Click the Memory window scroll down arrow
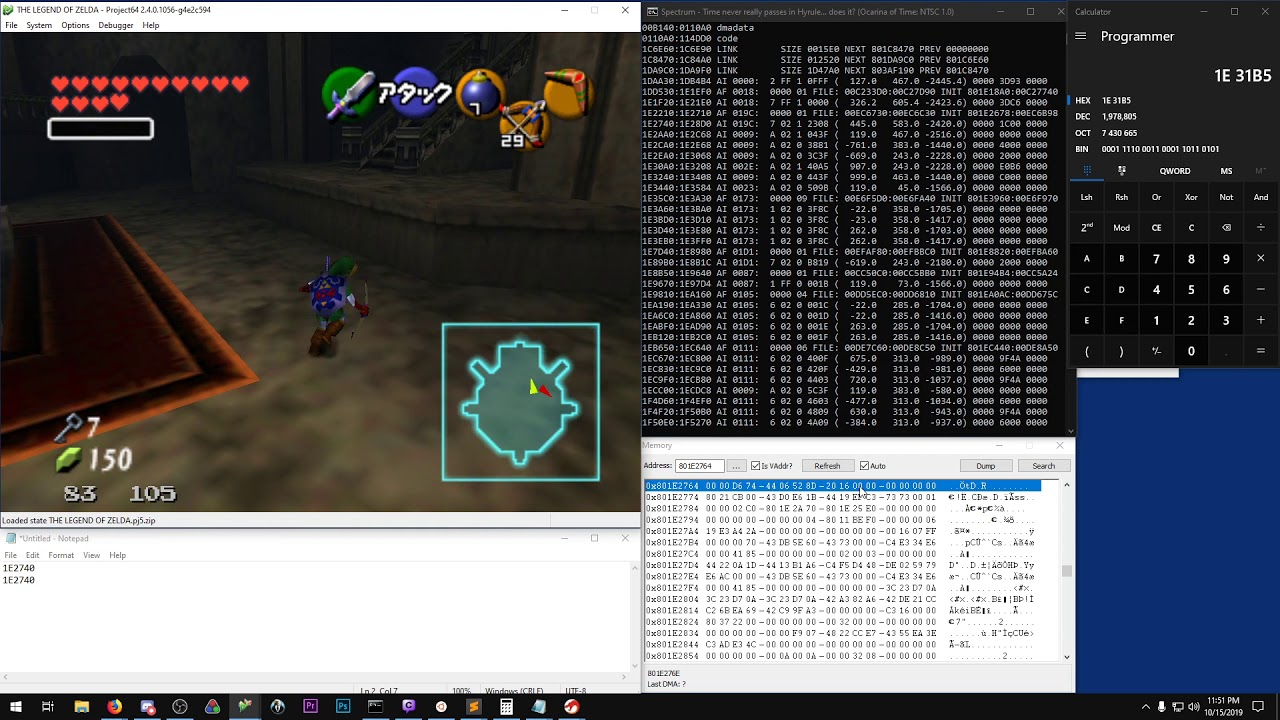1280x720 pixels. pyautogui.click(x=1067, y=657)
